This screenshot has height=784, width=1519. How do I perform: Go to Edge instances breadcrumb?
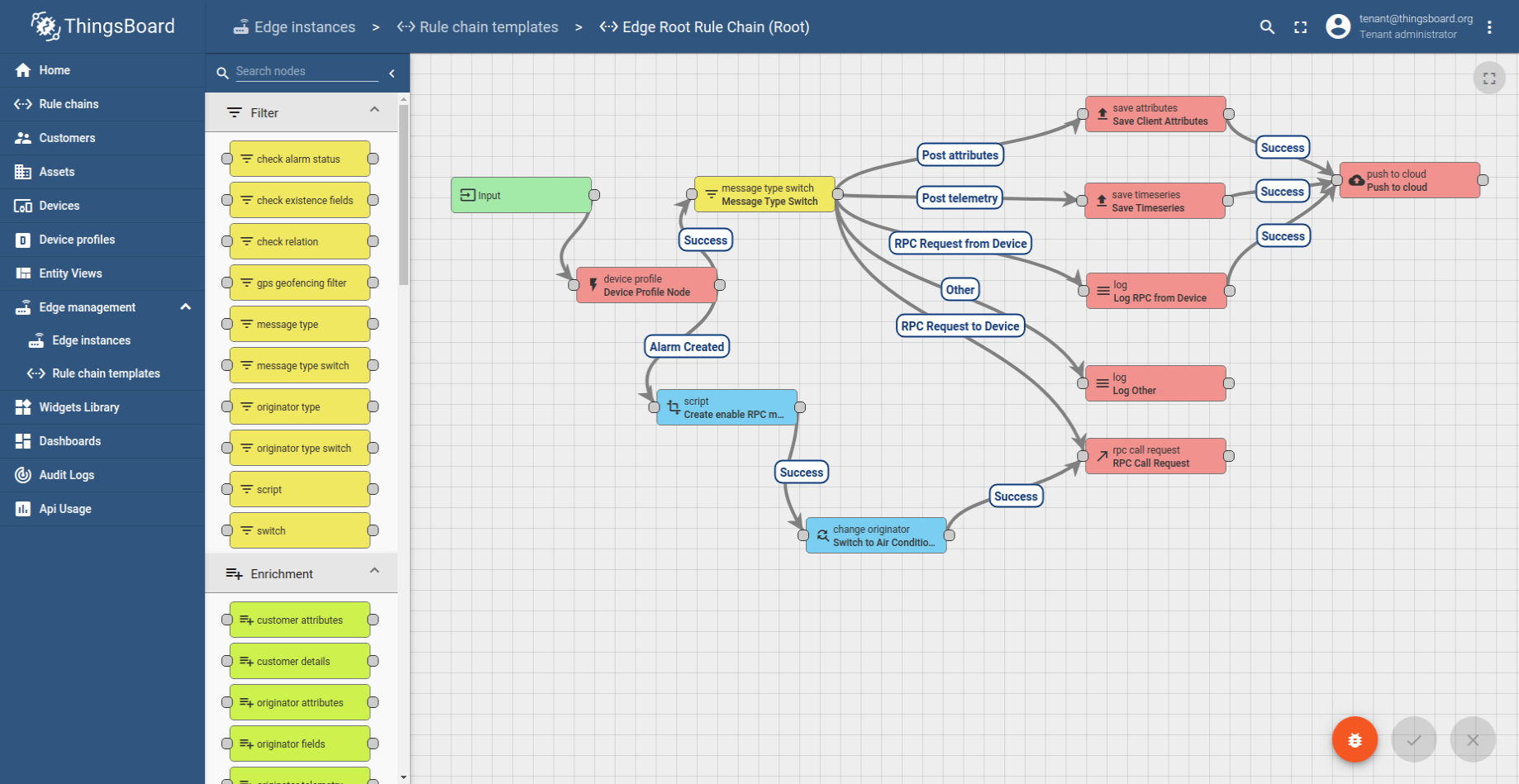point(294,27)
